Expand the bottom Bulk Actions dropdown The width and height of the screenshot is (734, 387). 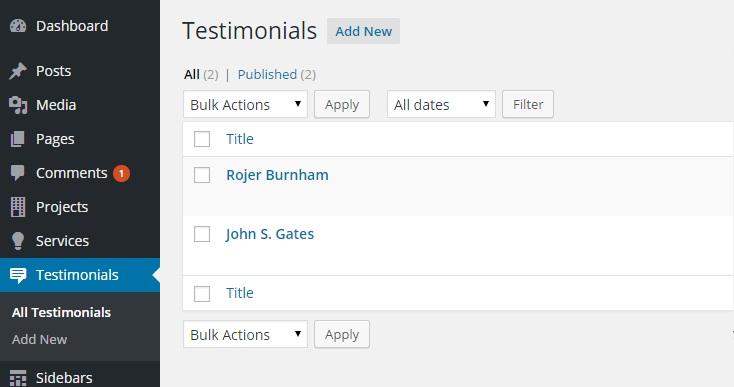tap(245, 334)
